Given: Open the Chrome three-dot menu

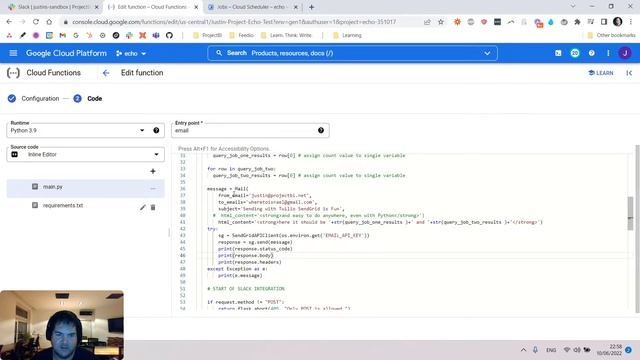Looking at the screenshot, I should (631, 22).
